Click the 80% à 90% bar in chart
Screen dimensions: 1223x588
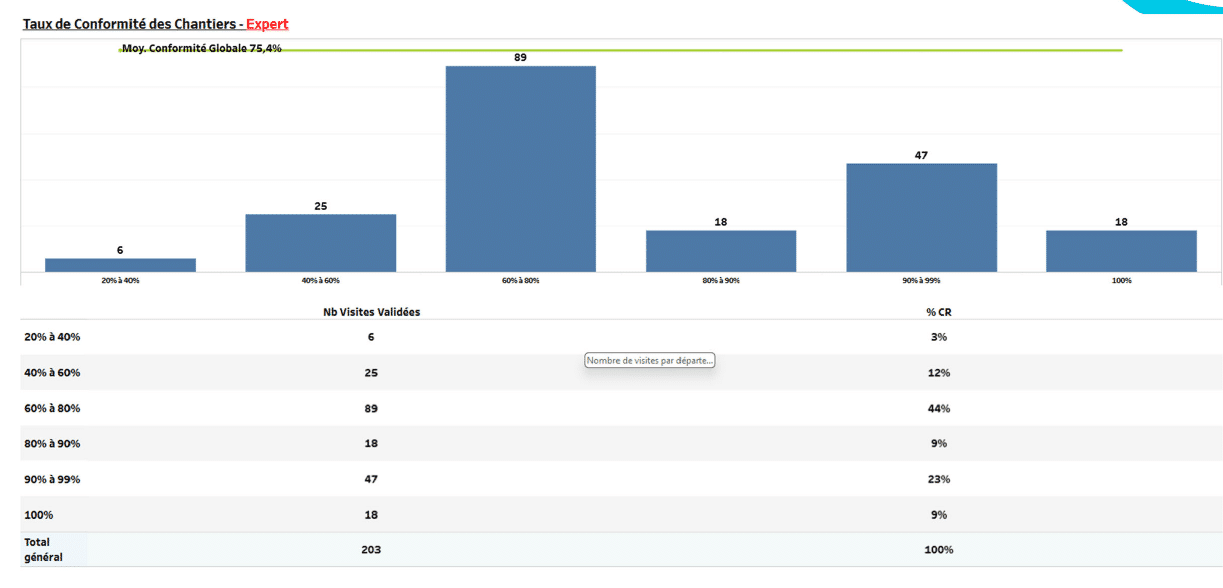(720, 251)
